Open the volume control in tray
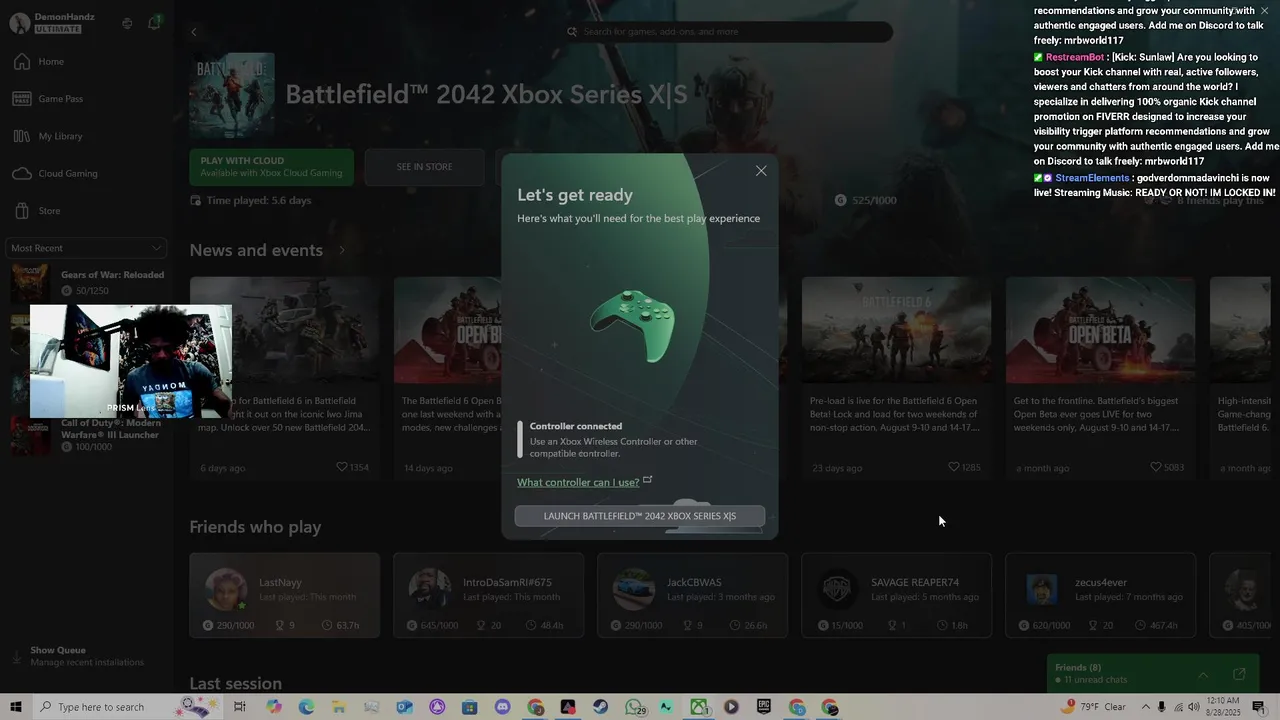 1193,707
